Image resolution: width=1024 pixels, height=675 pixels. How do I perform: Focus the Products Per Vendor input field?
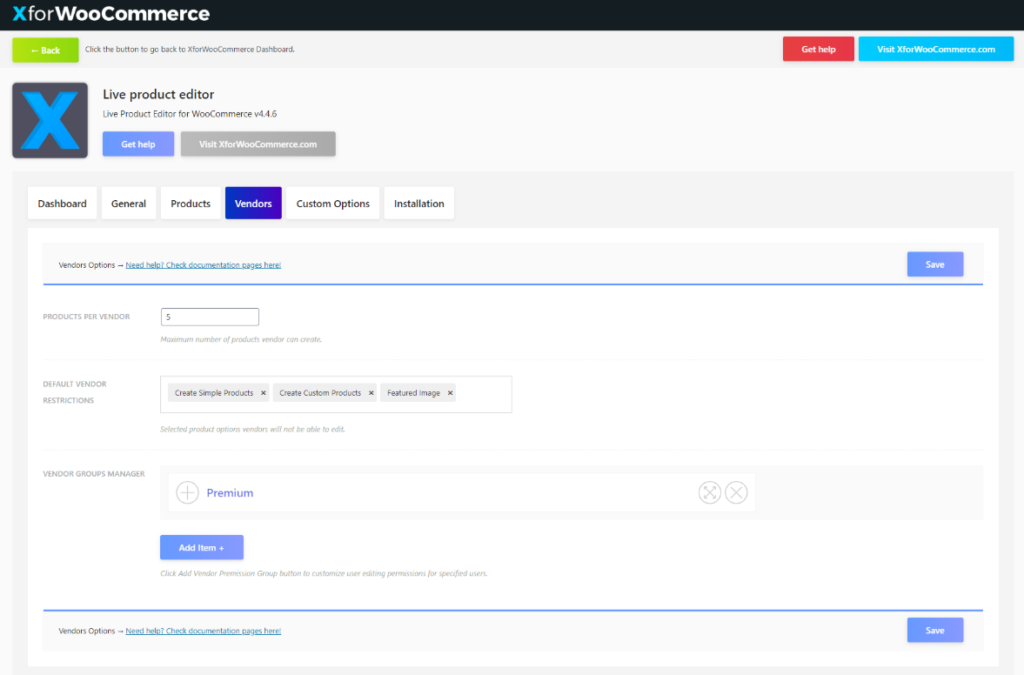coord(210,317)
